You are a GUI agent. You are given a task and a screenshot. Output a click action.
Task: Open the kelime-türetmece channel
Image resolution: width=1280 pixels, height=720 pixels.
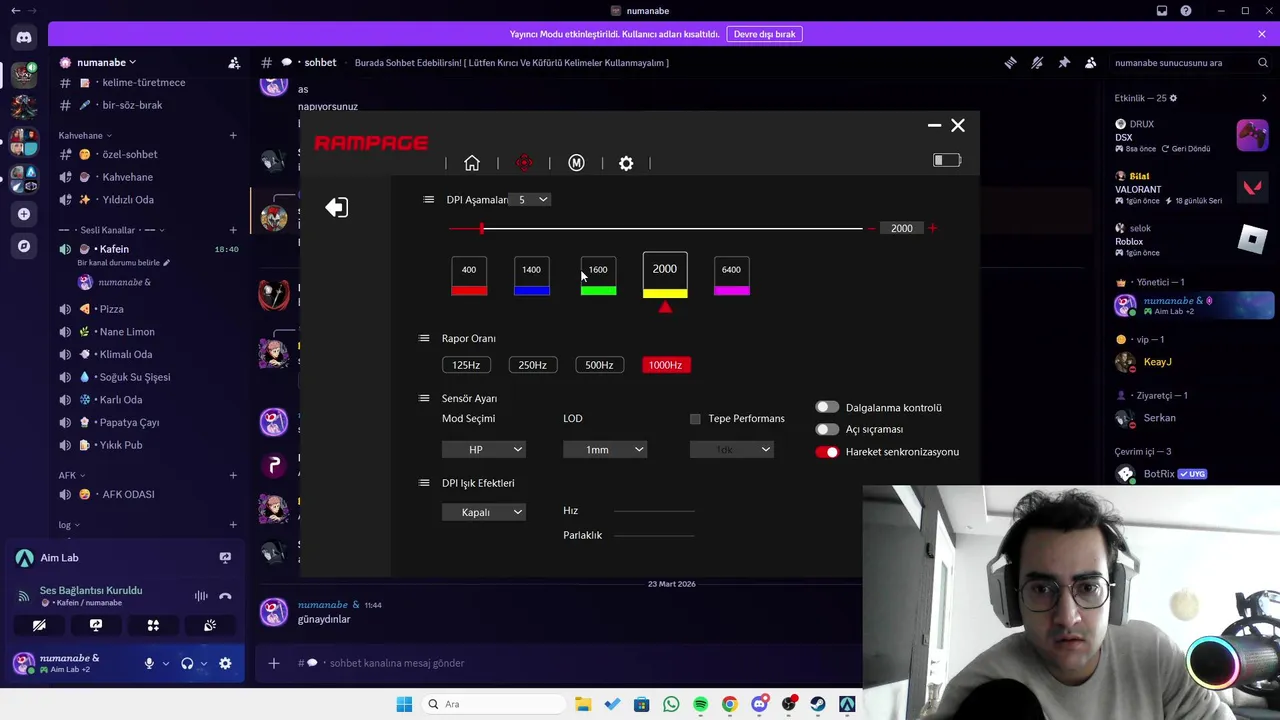(x=148, y=82)
